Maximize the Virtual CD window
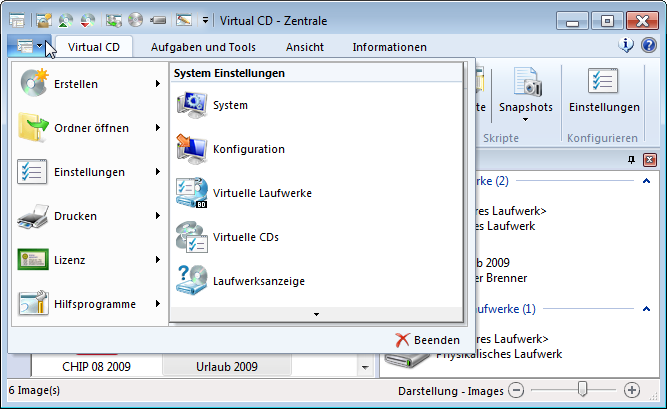 pyautogui.click(x=607, y=20)
